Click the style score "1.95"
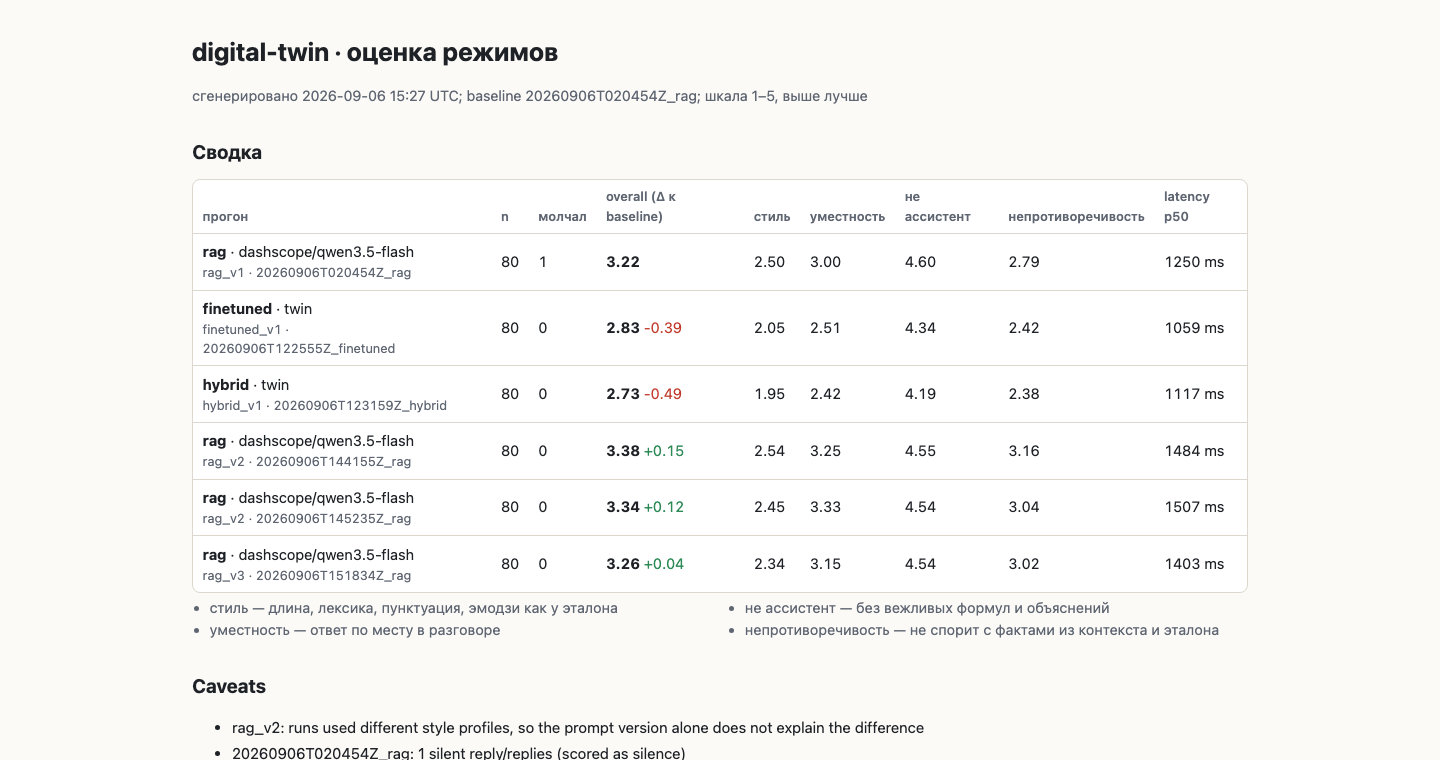Screen dimensions: 1440x760 [770, 394]
